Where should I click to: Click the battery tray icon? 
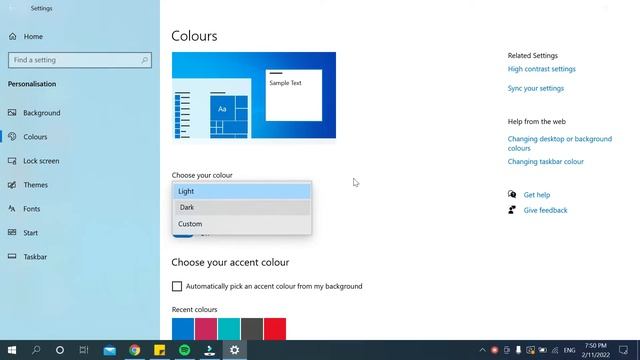(x=542, y=350)
